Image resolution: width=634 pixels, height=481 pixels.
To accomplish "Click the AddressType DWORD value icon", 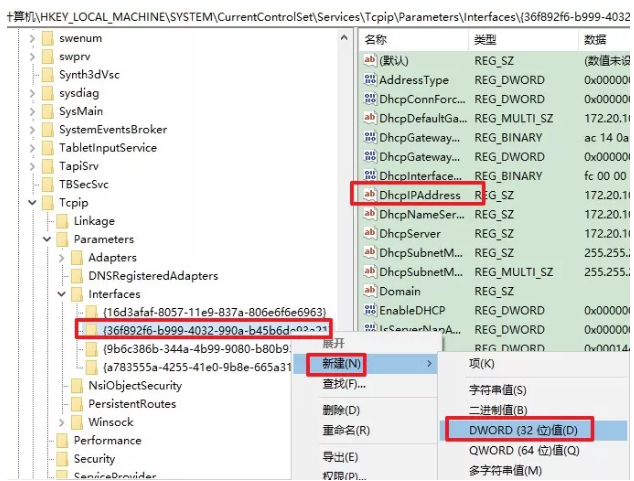I will [x=369, y=80].
